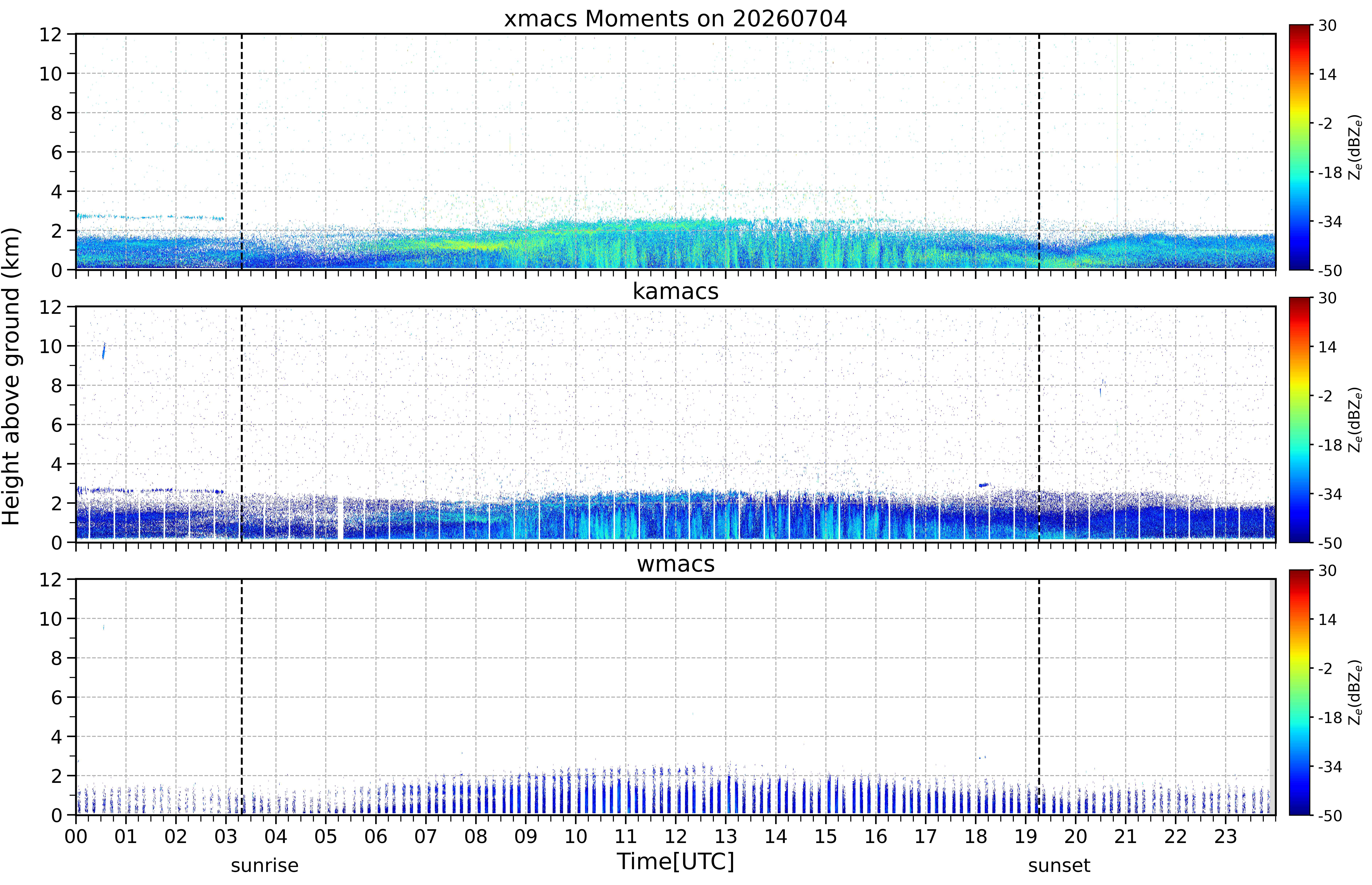This screenshot has width=1372, height=885.
Task: Click the Time[UTC] axis label
Action: coord(675,861)
